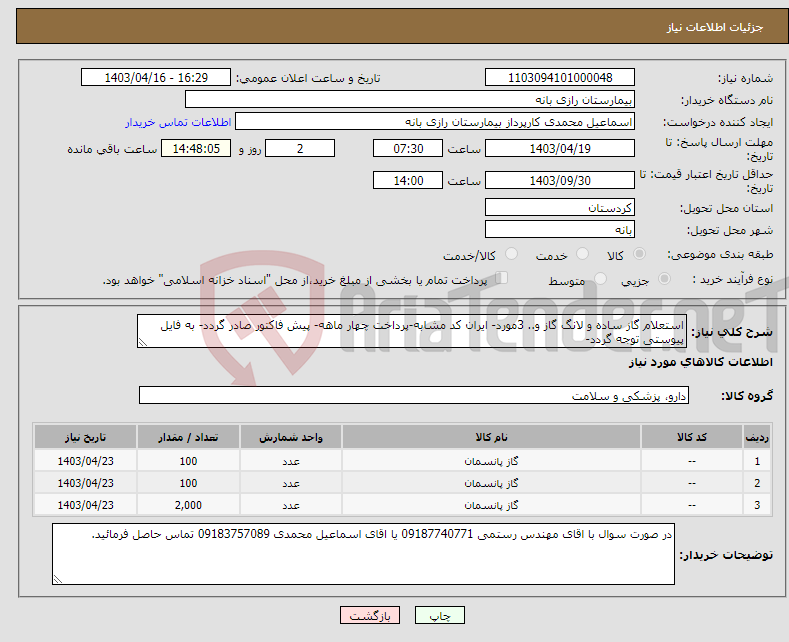This screenshot has height=642, width=789.
Task: Click the بازگشت back button
Action: click(370, 615)
